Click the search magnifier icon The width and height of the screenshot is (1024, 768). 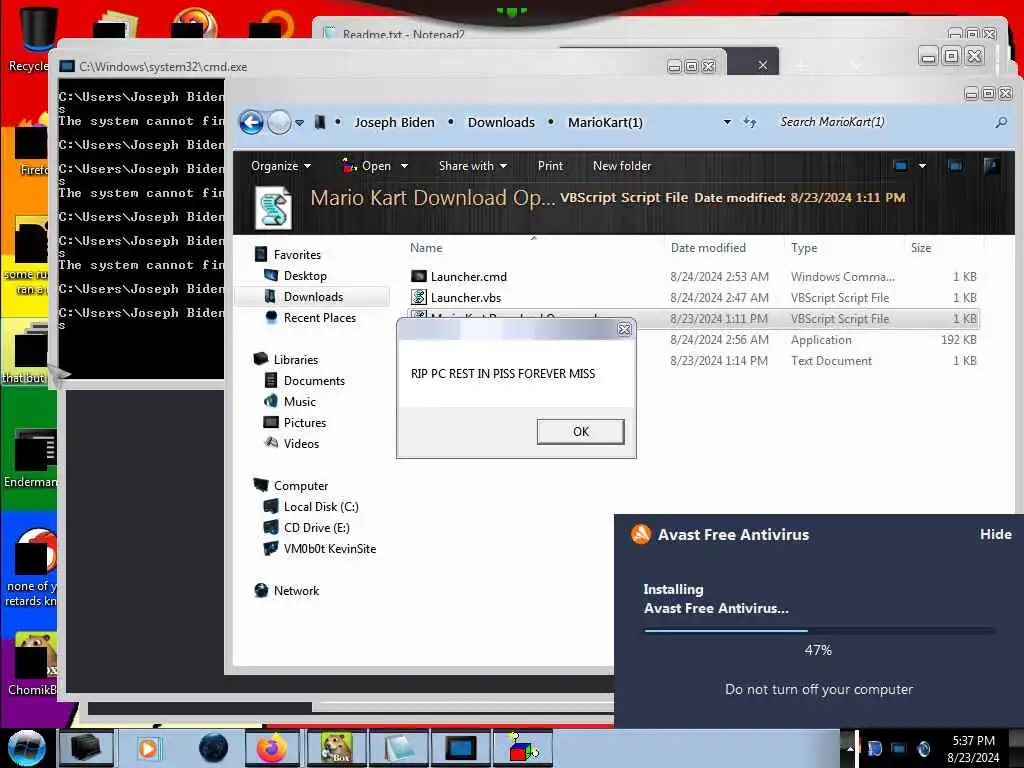click(x=1001, y=122)
